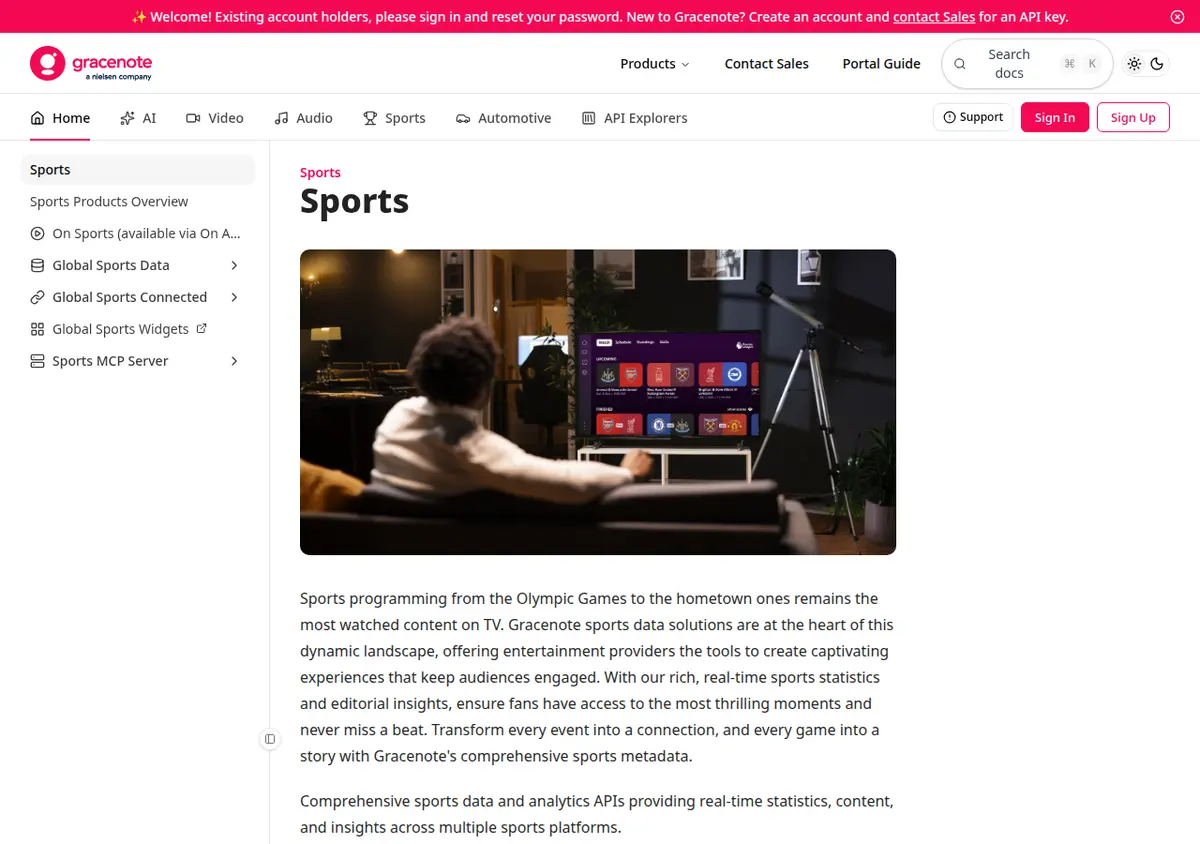Viewport: 1200px width, 844px height.
Task: Click the Audio music note icon
Action: (281, 118)
